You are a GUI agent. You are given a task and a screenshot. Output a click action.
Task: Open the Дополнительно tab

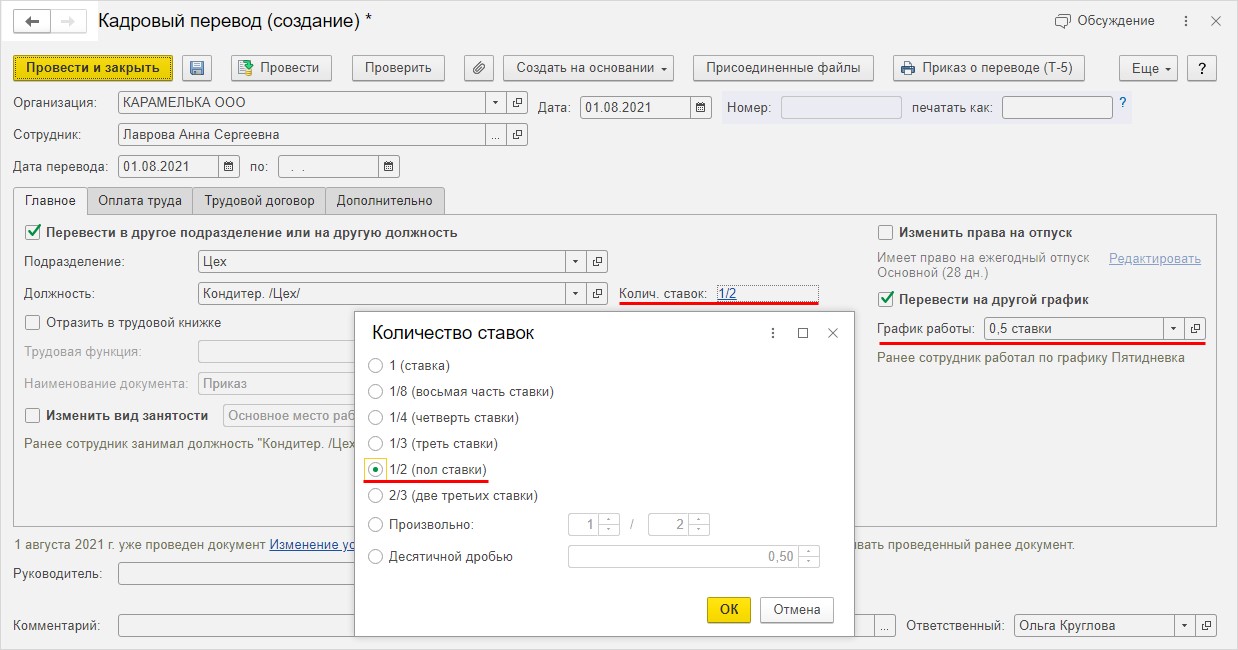coord(385,201)
